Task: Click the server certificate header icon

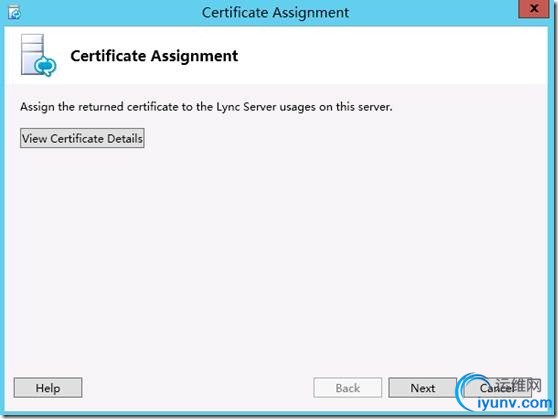Action: 38,55
